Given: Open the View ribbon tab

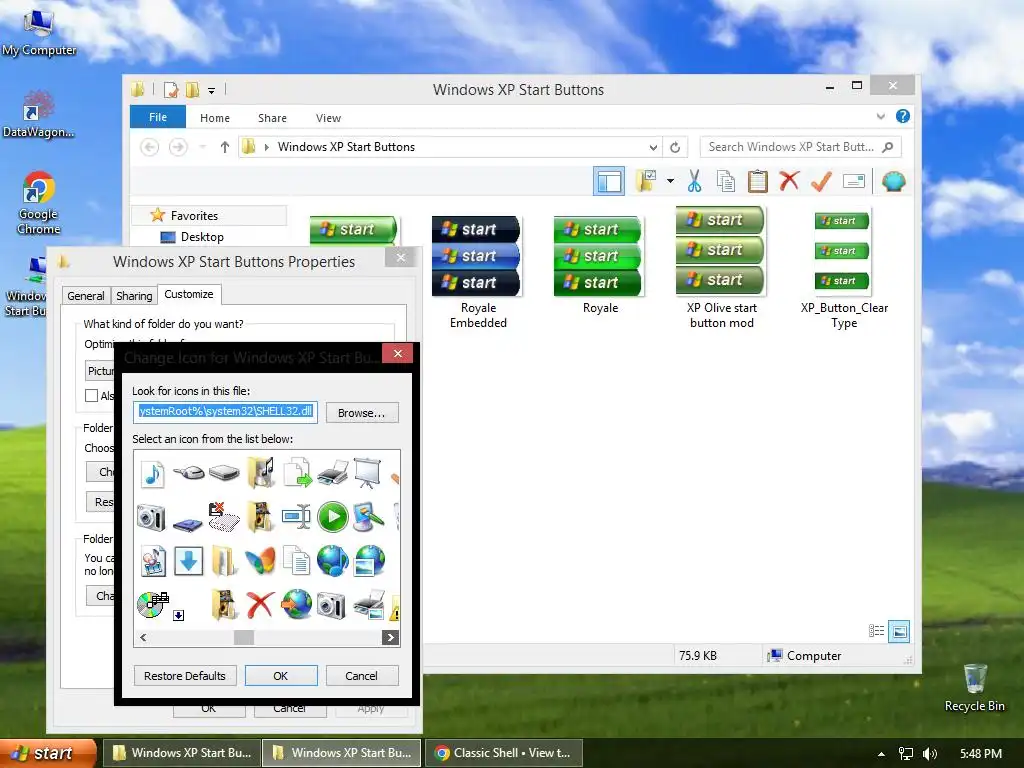Looking at the screenshot, I should click(328, 118).
